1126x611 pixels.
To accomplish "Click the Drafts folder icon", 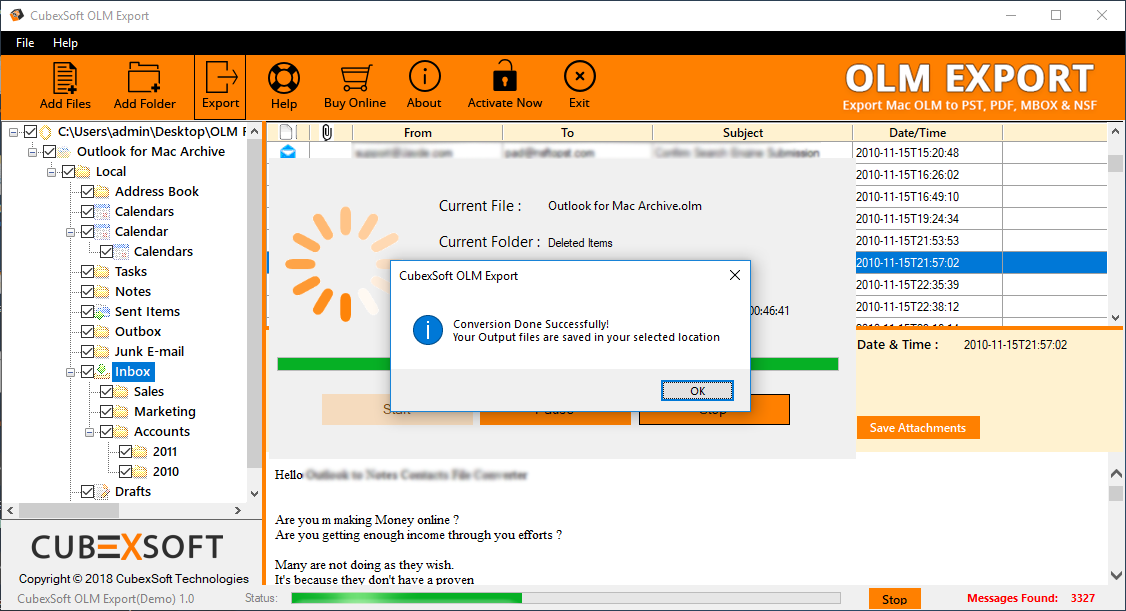I will coord(103,492).
